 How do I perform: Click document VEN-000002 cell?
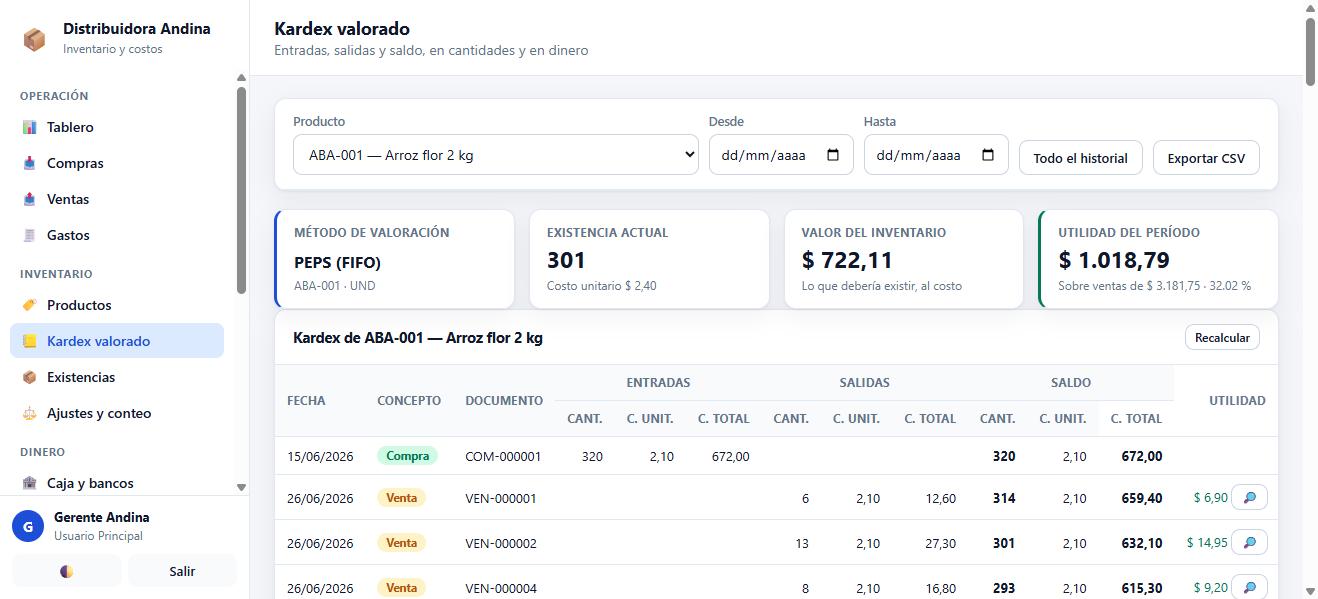point(501,543)
